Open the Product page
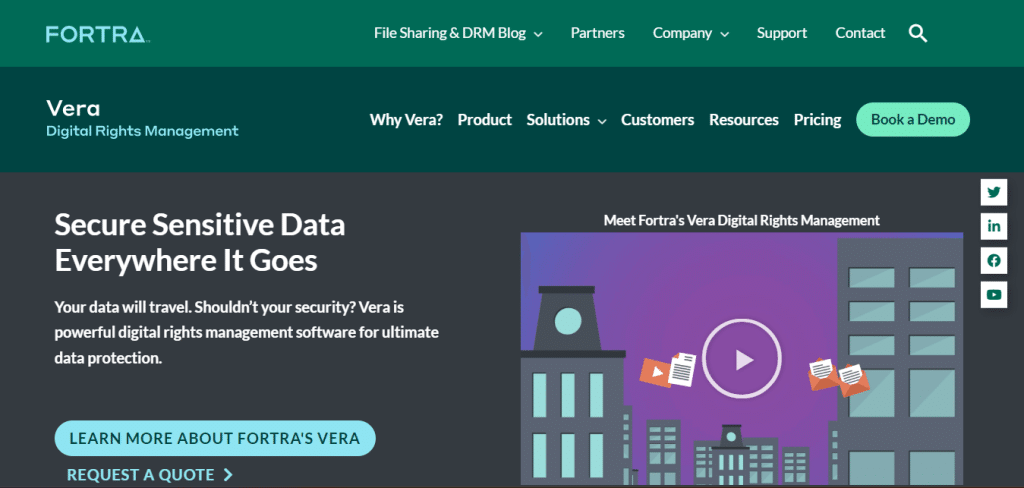Screen dimensions: 1024x488 [x=484, y=120]
